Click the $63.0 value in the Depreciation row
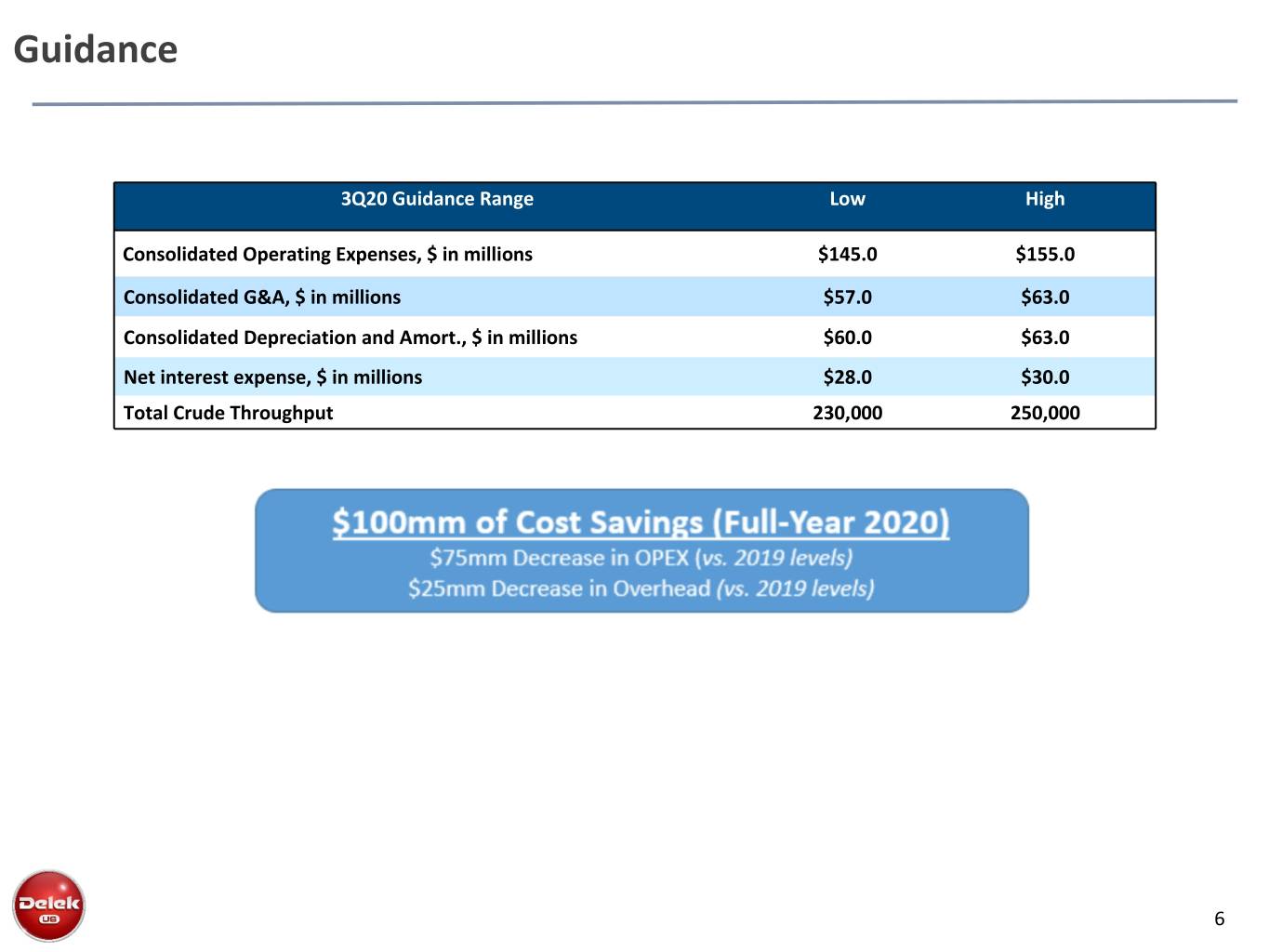Screen dimensions: 1269x952 (1045, 337)
